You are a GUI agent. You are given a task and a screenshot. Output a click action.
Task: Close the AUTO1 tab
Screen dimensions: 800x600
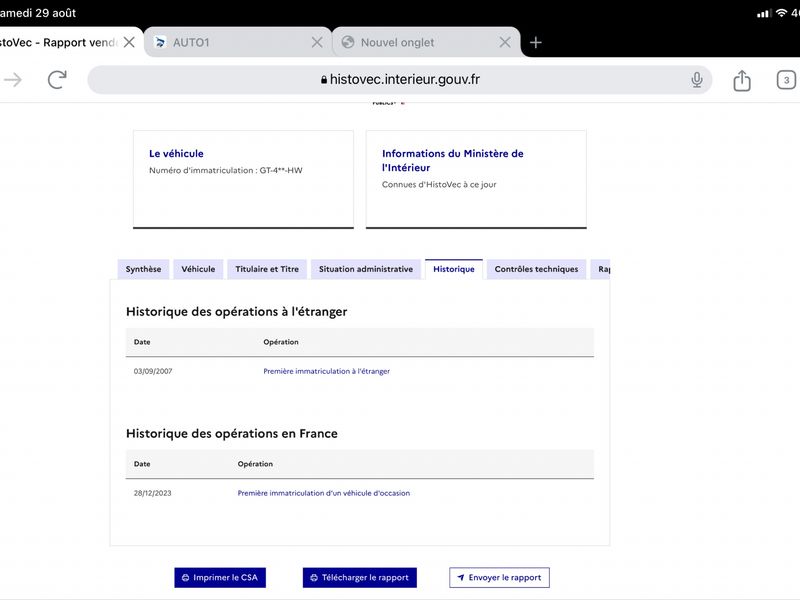click(317, 42)
